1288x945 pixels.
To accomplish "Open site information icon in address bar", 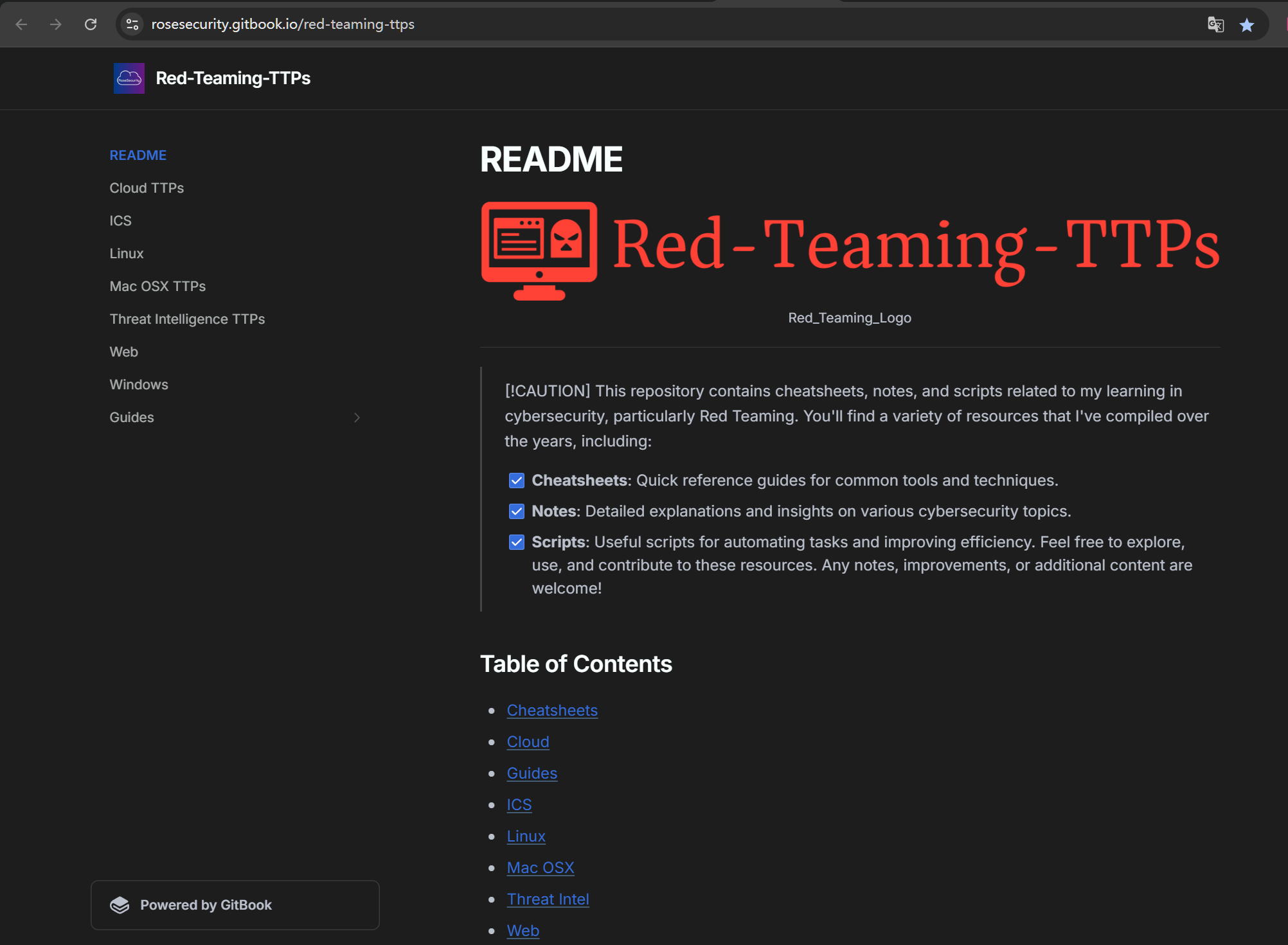I will [132, 24].
